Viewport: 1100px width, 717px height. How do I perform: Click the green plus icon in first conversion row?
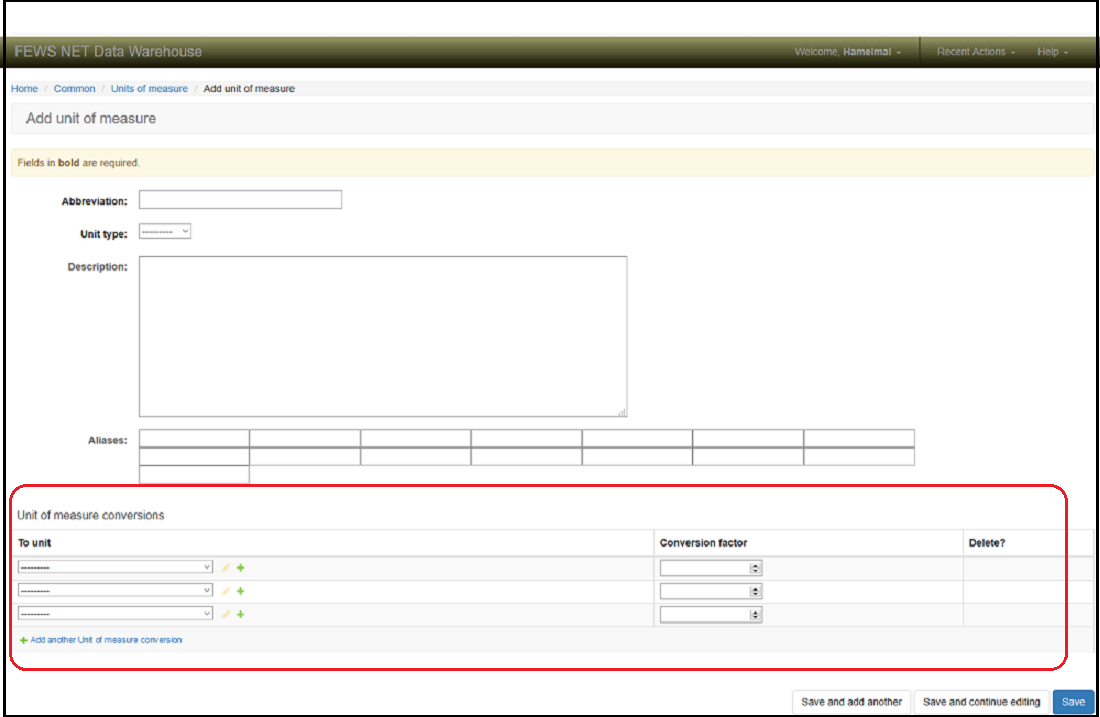241,568
